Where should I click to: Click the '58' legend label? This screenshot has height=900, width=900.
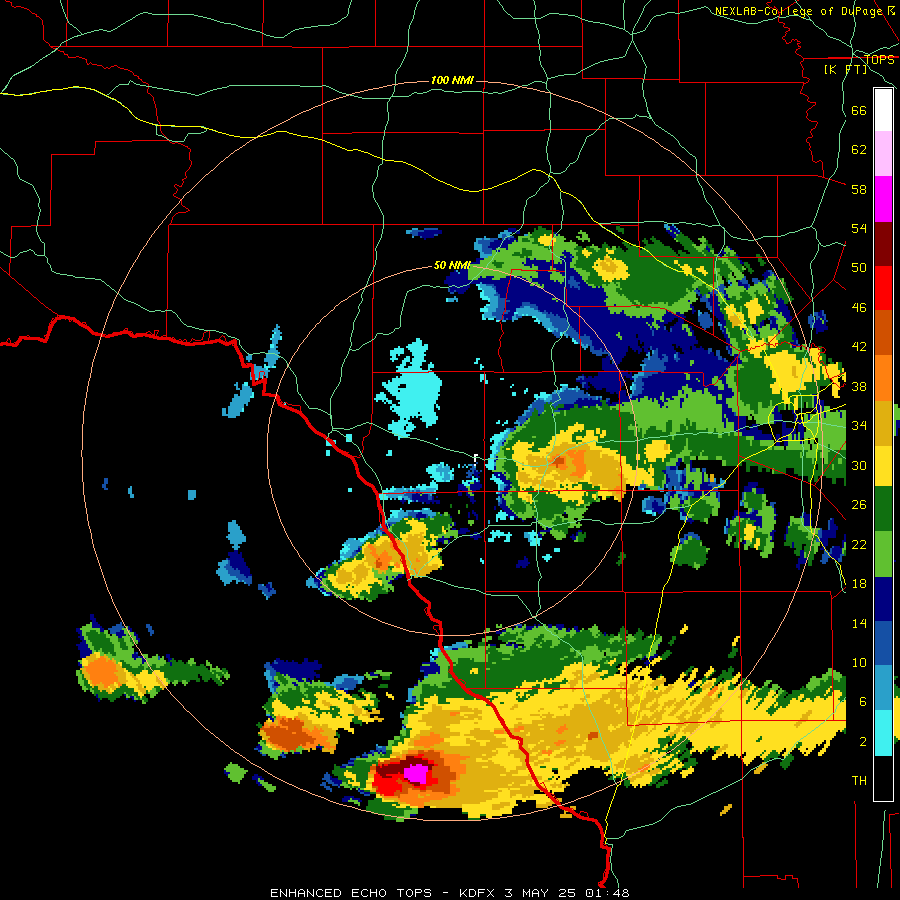coord(859,189)
